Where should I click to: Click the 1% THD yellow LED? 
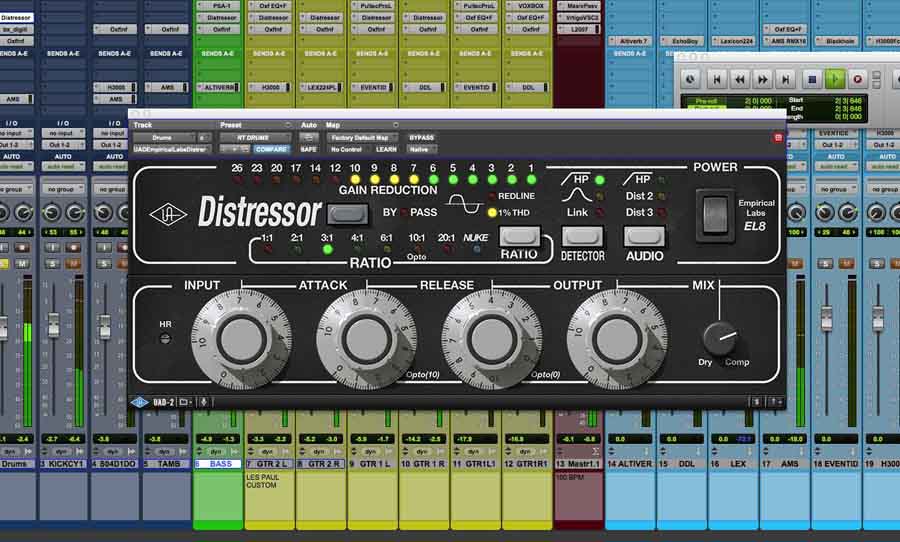click(492, 212)
